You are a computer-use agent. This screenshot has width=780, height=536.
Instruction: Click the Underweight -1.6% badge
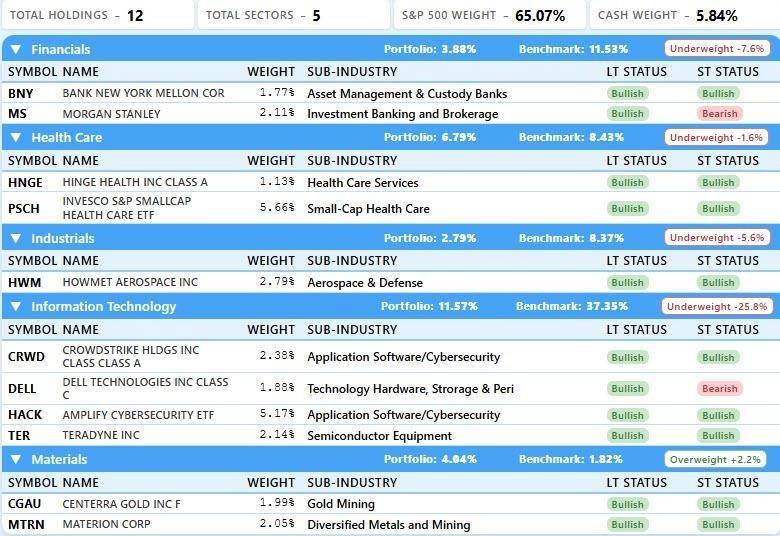tap(716, 137)
